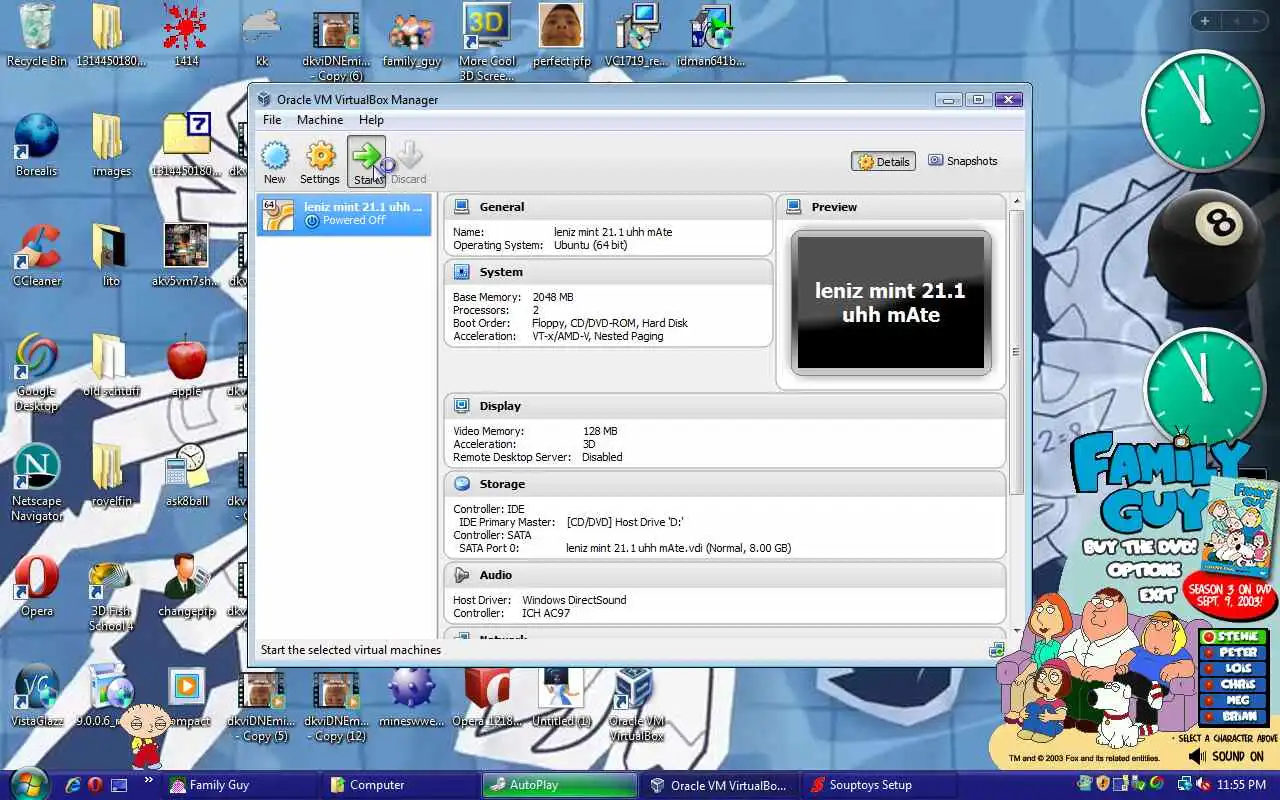Select the Opera desktop shortcut
Screen dimensions: 1280x800
[37, 586]
